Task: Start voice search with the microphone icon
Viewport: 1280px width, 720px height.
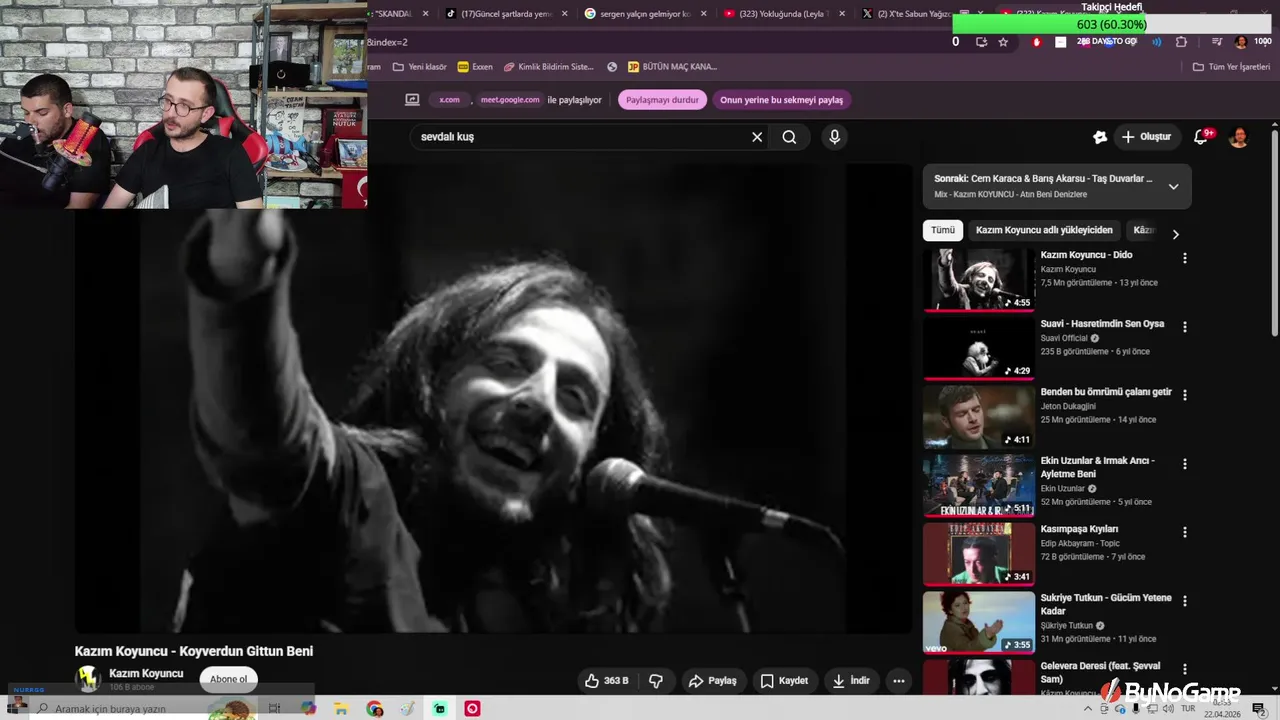Action: 835,137
